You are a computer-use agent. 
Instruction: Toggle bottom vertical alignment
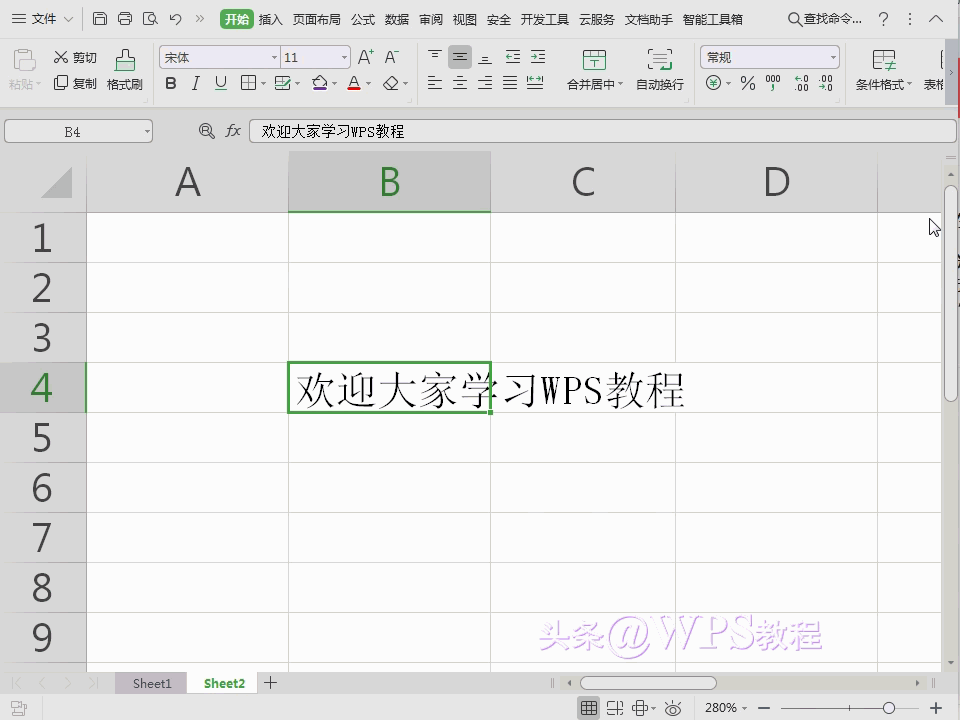click(x=485, y=57)
